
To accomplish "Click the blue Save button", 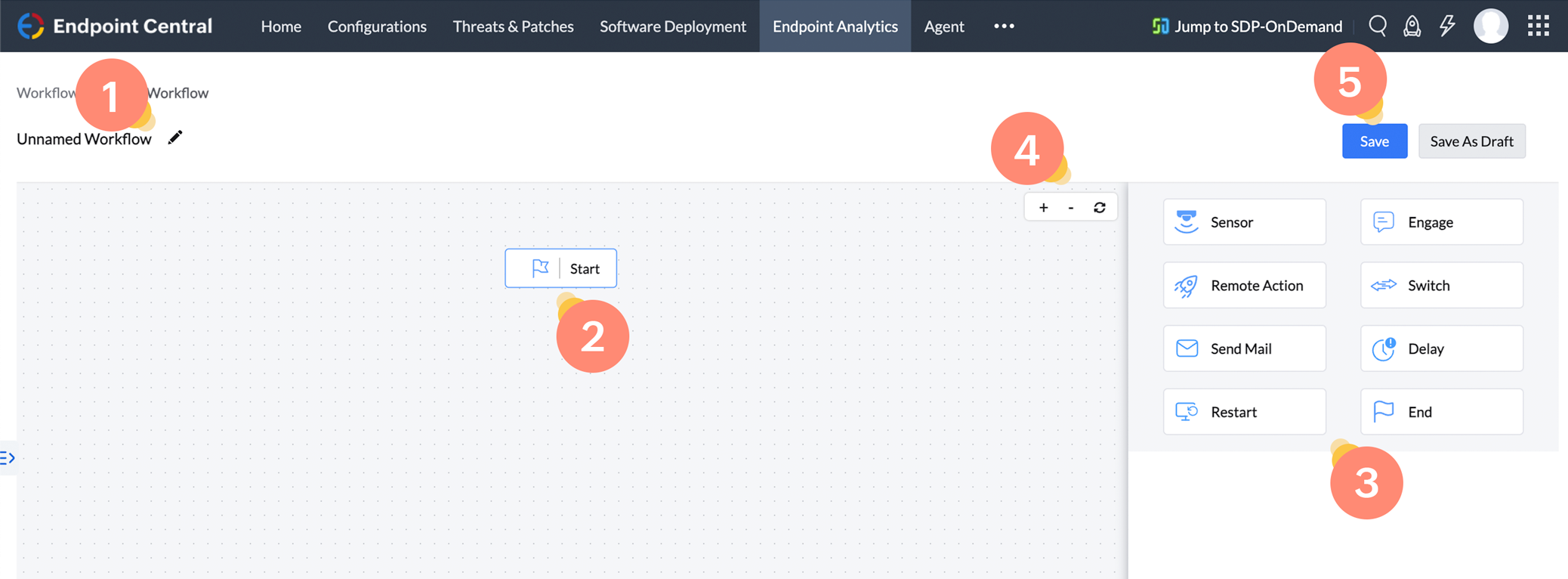I will click(1374, 141).
